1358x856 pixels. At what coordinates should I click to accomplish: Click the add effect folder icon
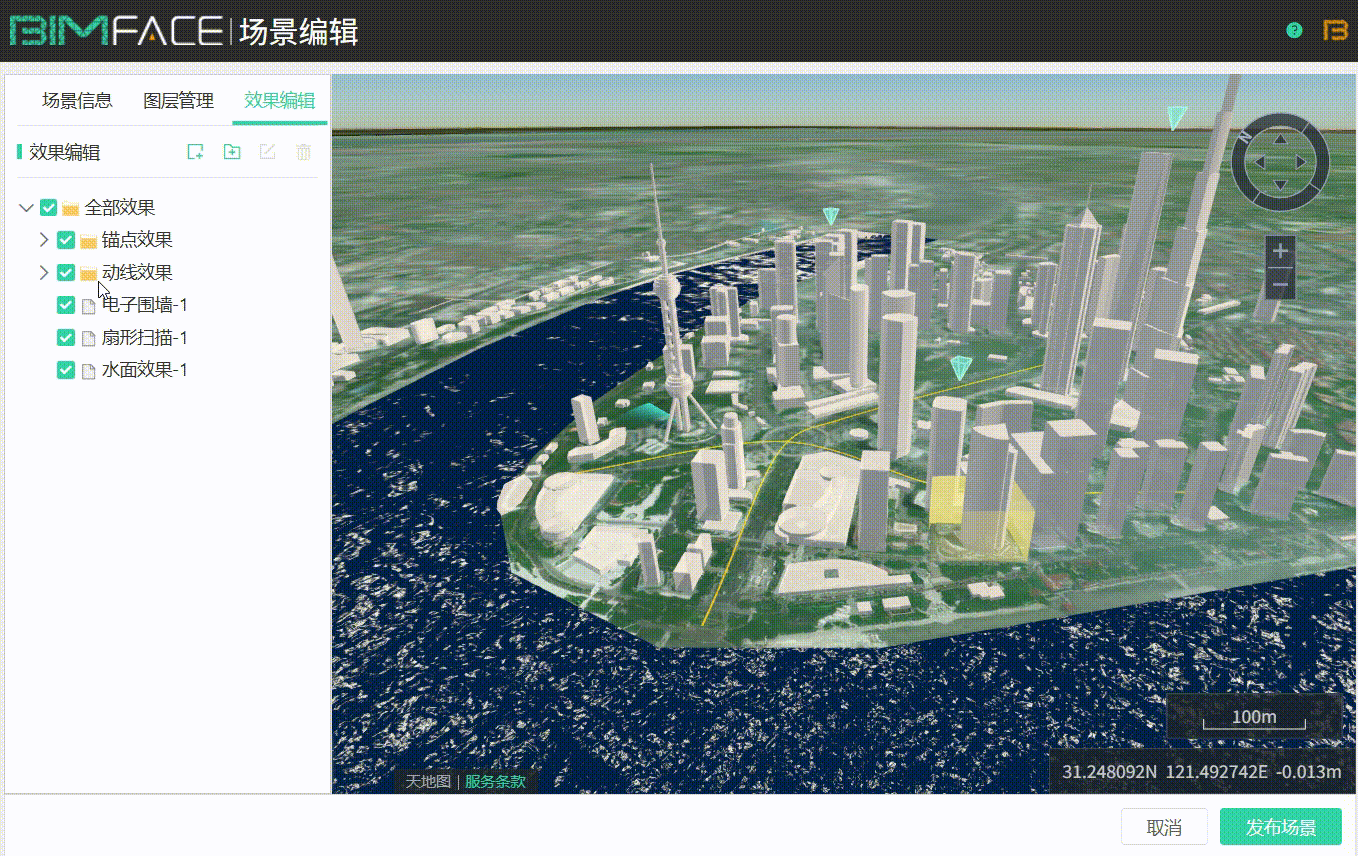click(x=232, y=152)
